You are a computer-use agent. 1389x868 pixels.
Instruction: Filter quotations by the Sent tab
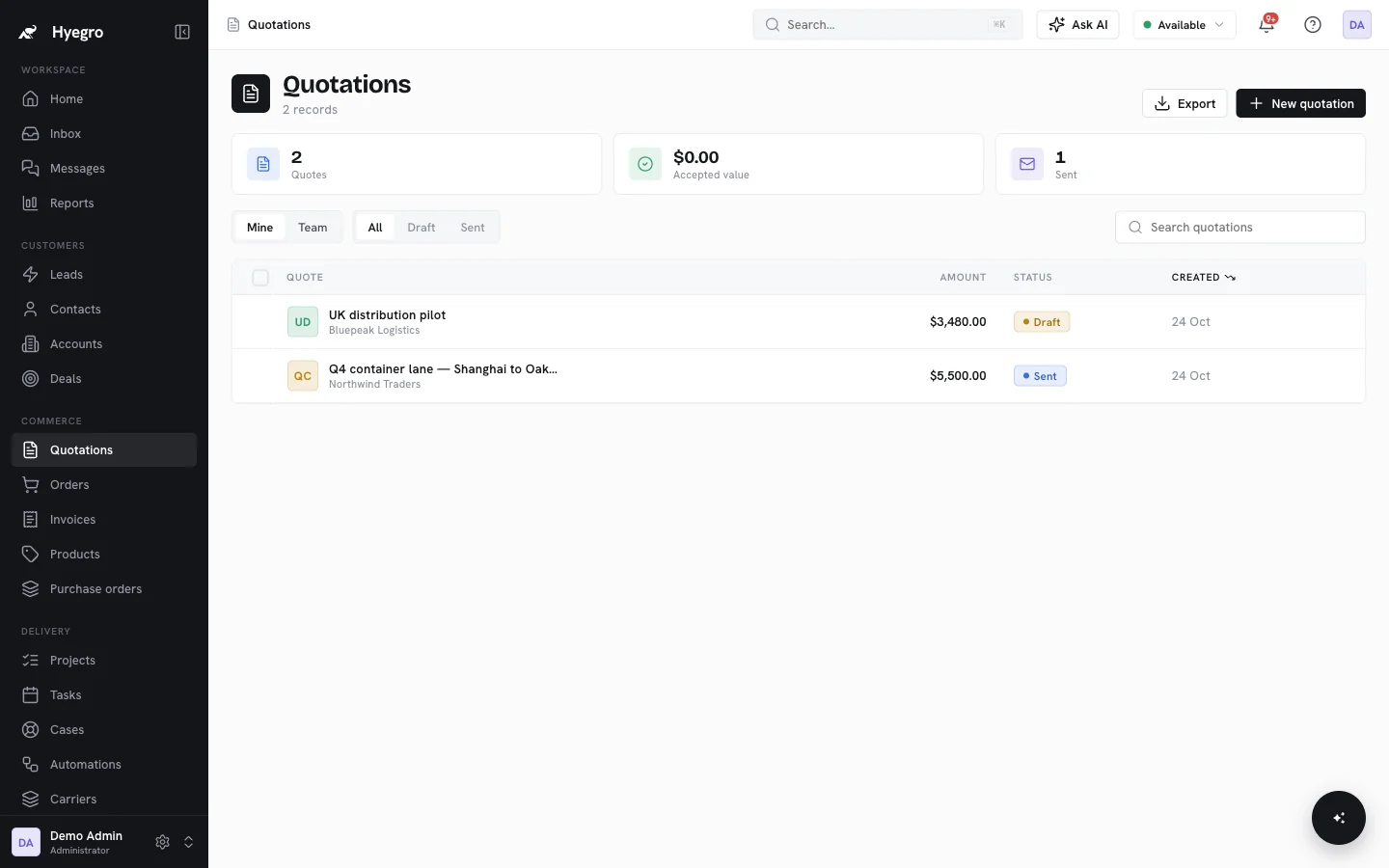point(473,228)
